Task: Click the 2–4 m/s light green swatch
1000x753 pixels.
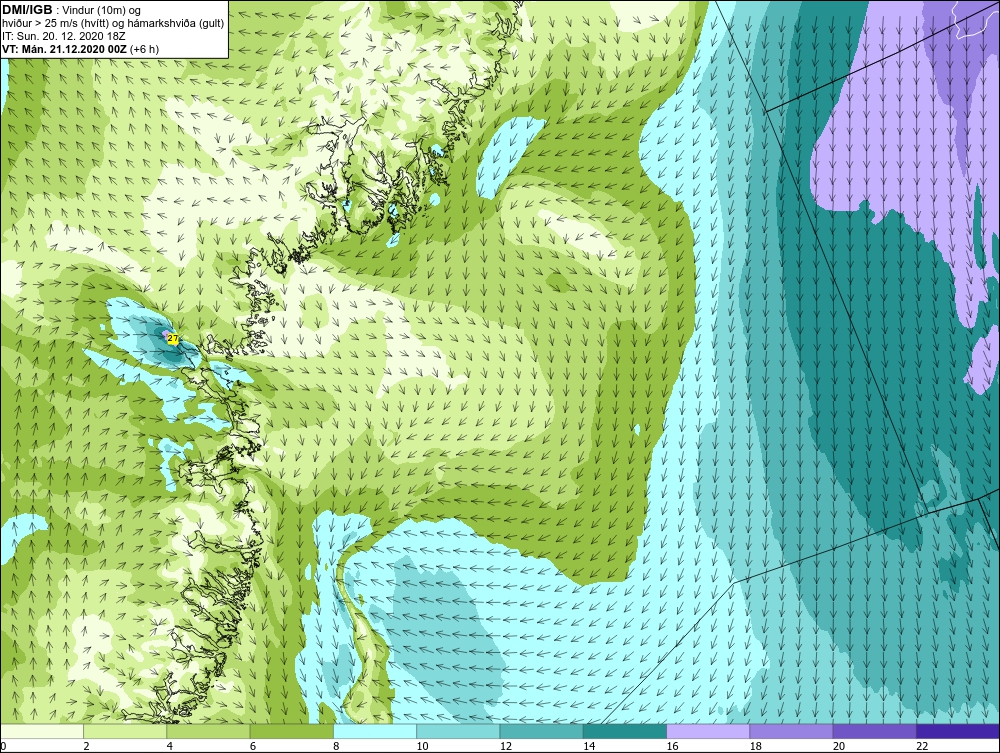Action: pos(125,731)
